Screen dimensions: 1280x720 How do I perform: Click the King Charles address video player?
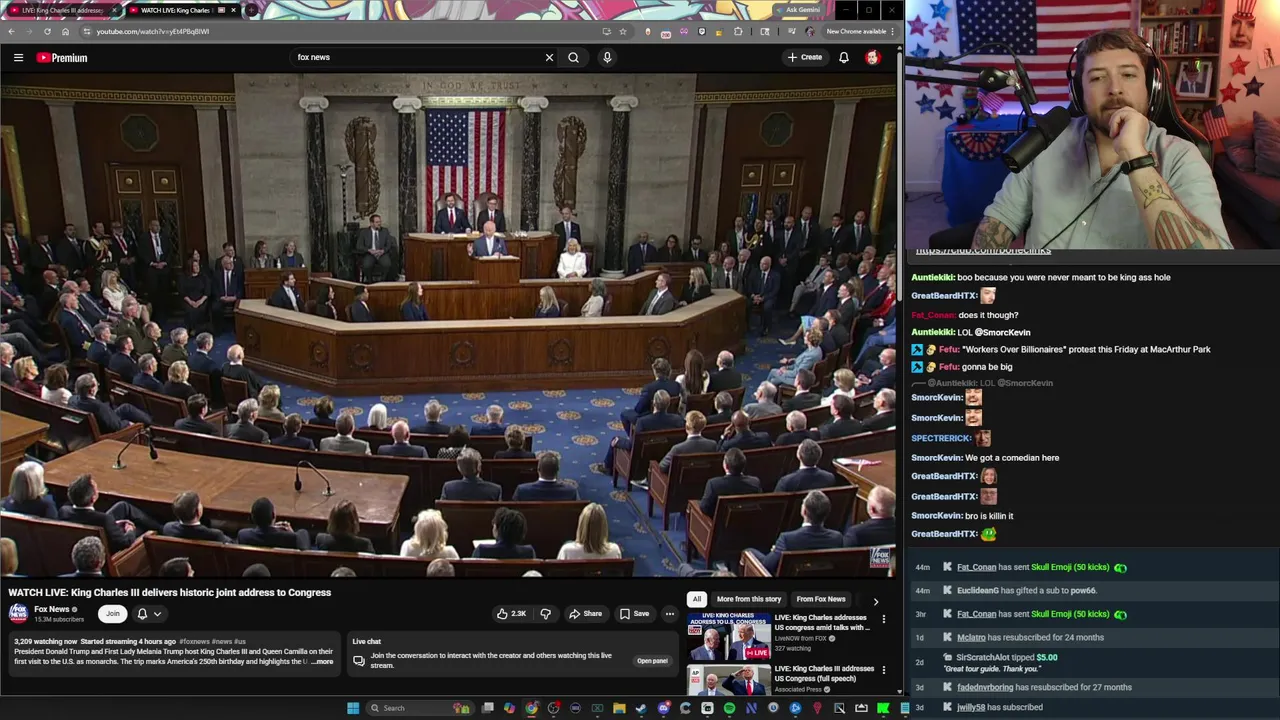[448, 326]
